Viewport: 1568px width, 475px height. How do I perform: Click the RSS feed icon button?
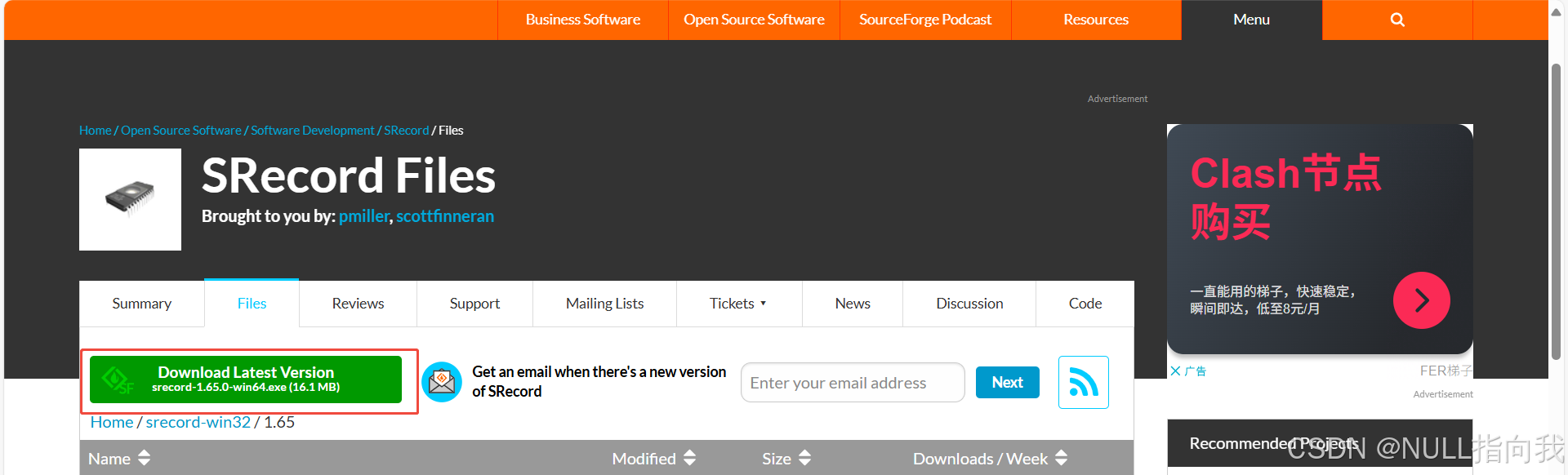coord(1084,382)
